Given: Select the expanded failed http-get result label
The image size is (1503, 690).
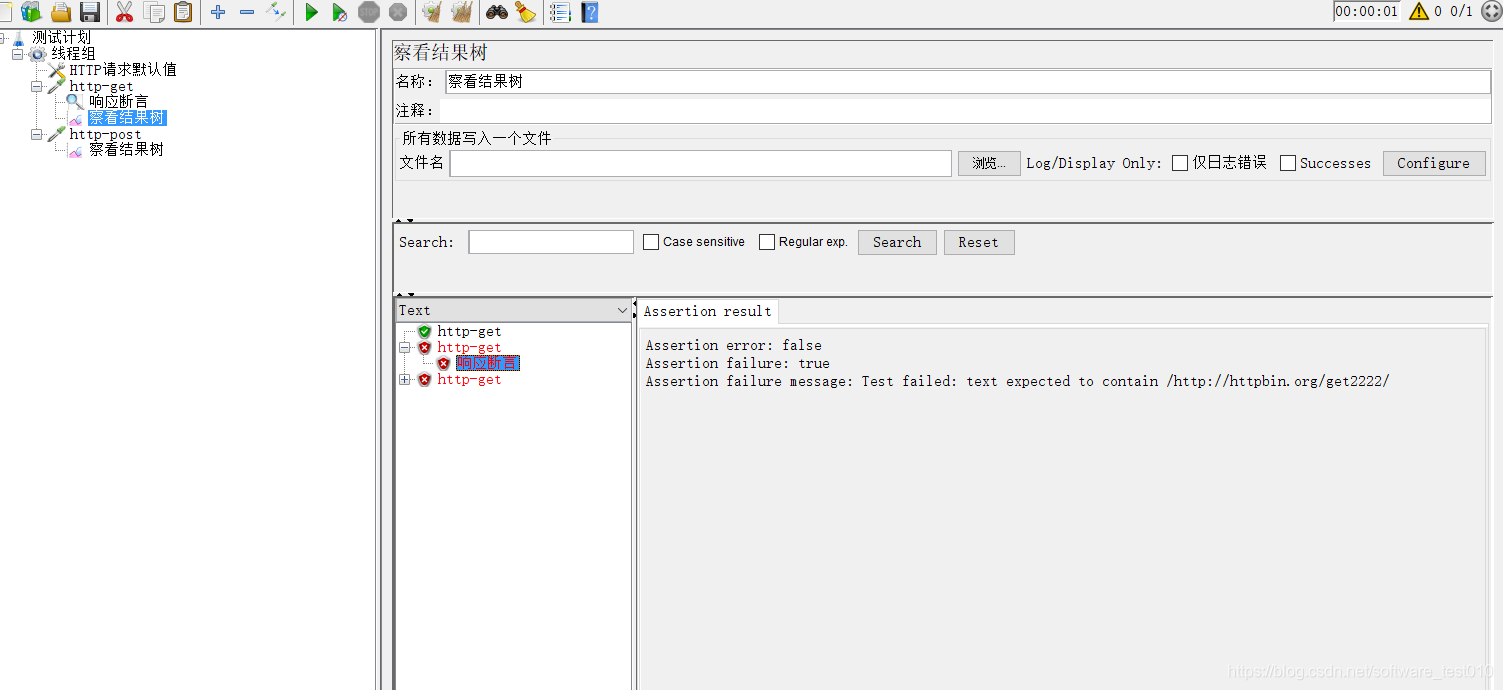Looking at the screenshot, I should 469,347.
